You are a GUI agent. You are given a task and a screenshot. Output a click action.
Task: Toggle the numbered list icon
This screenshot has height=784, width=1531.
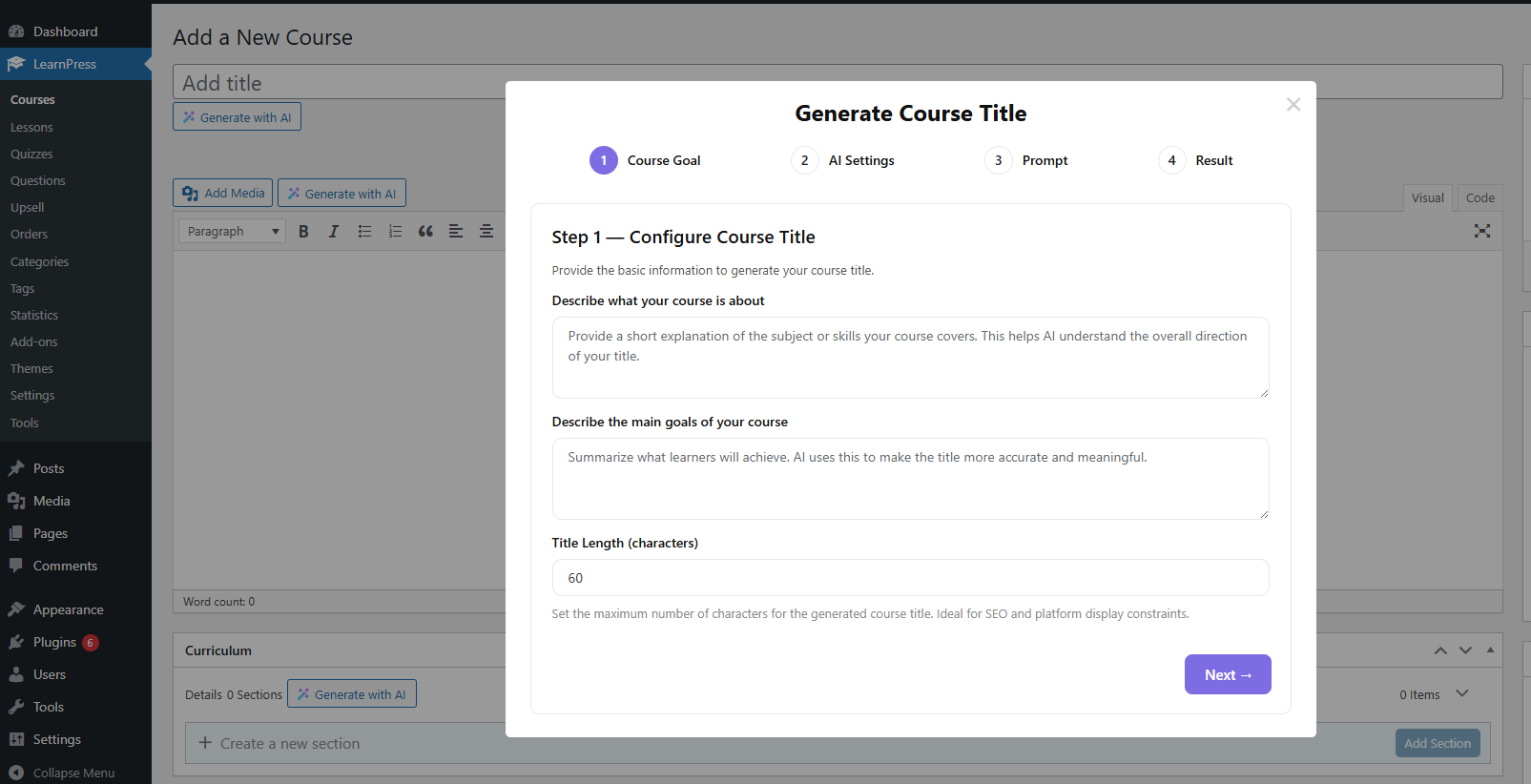[x=395, y=232]
